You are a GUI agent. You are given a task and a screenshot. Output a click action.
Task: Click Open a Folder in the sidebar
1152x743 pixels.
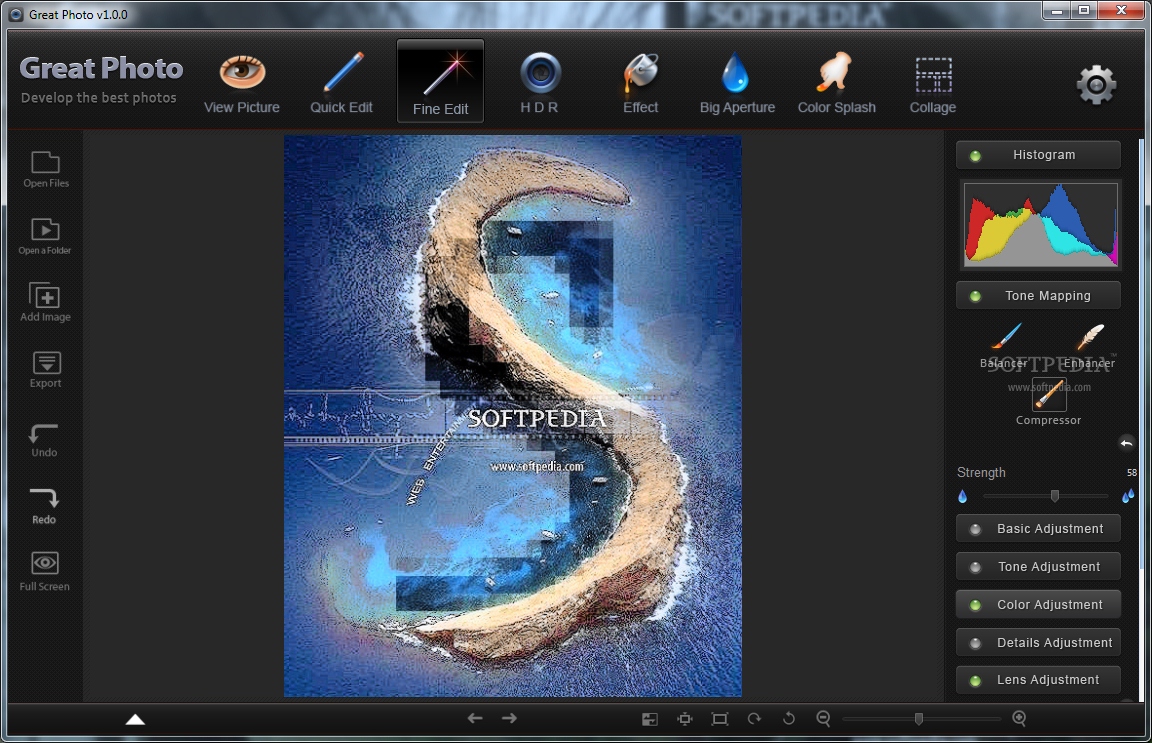tap(46, 237)
